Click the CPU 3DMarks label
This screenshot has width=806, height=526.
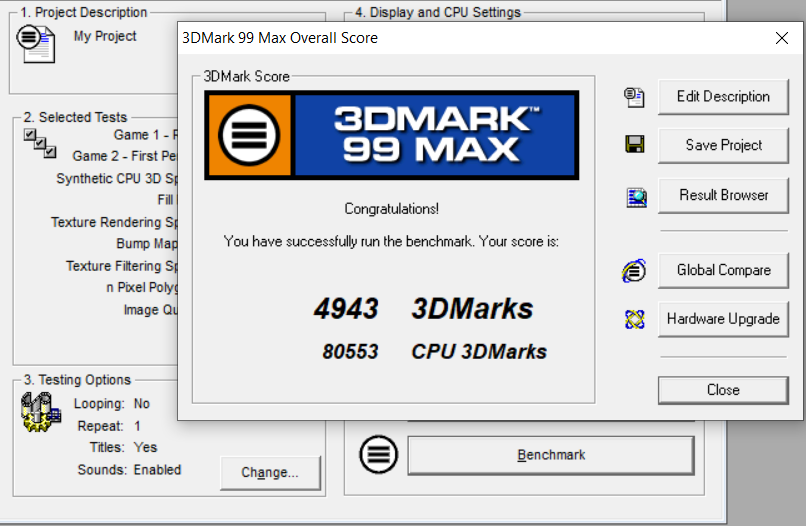pos(479,352)
